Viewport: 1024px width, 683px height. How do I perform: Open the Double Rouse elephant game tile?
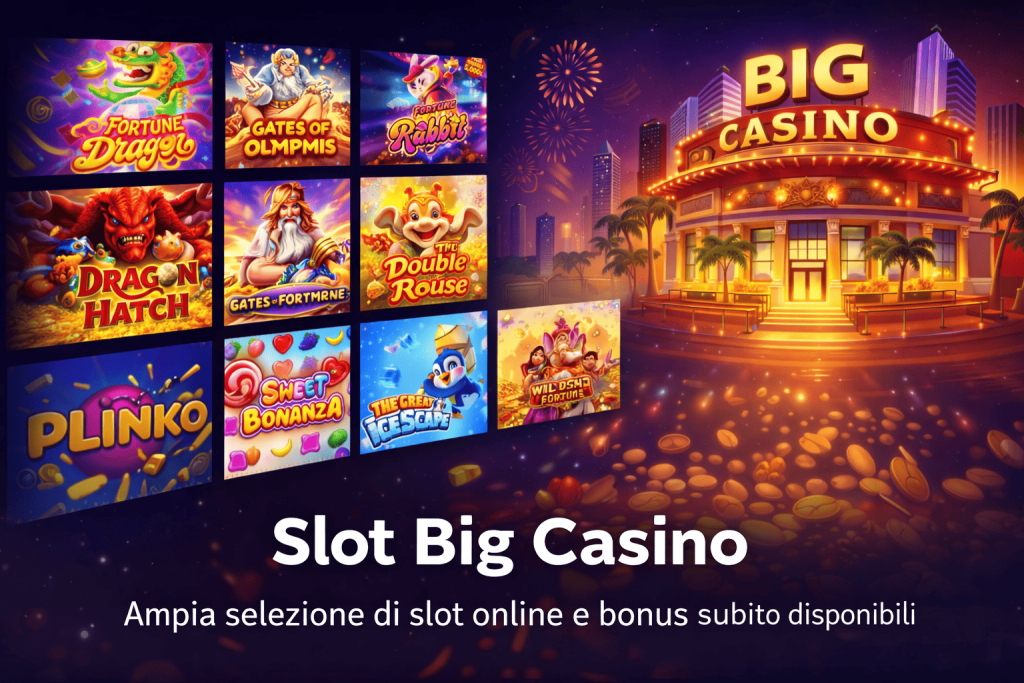pyautogui.click(x=423, y=243)
